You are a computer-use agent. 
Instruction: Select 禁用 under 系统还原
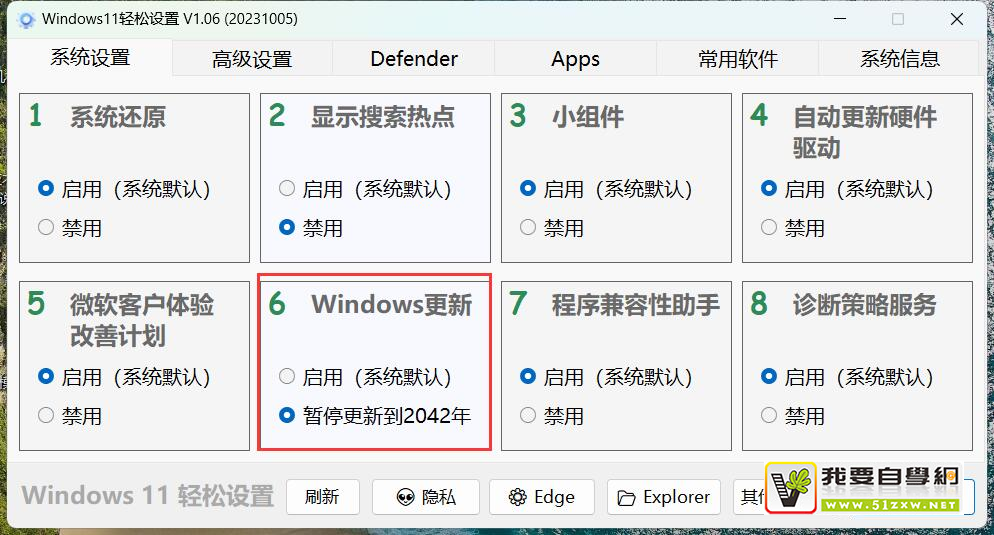[x=46, y=228]
